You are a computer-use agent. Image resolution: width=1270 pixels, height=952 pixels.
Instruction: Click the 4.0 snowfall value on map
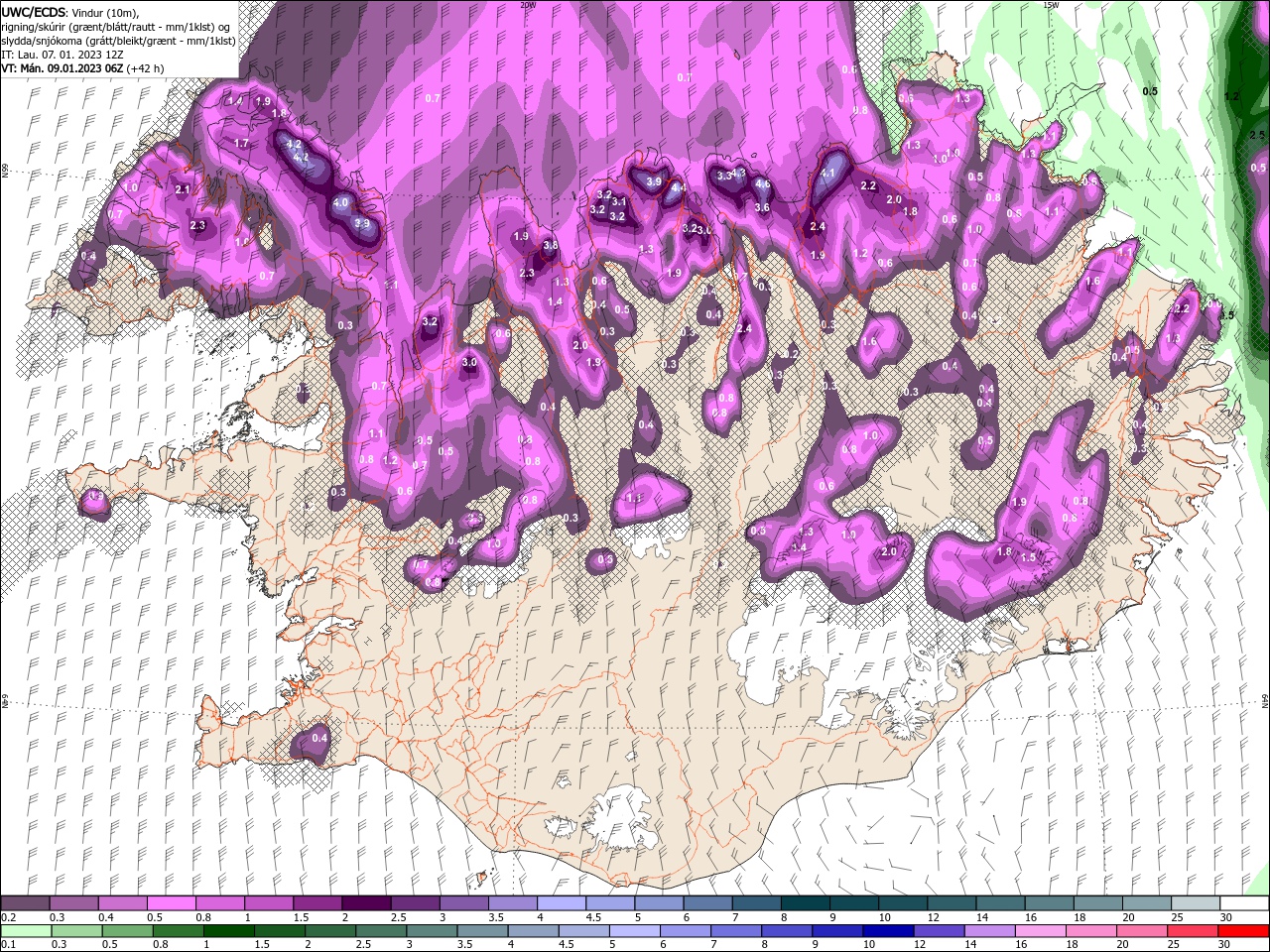tap(340, 202)
